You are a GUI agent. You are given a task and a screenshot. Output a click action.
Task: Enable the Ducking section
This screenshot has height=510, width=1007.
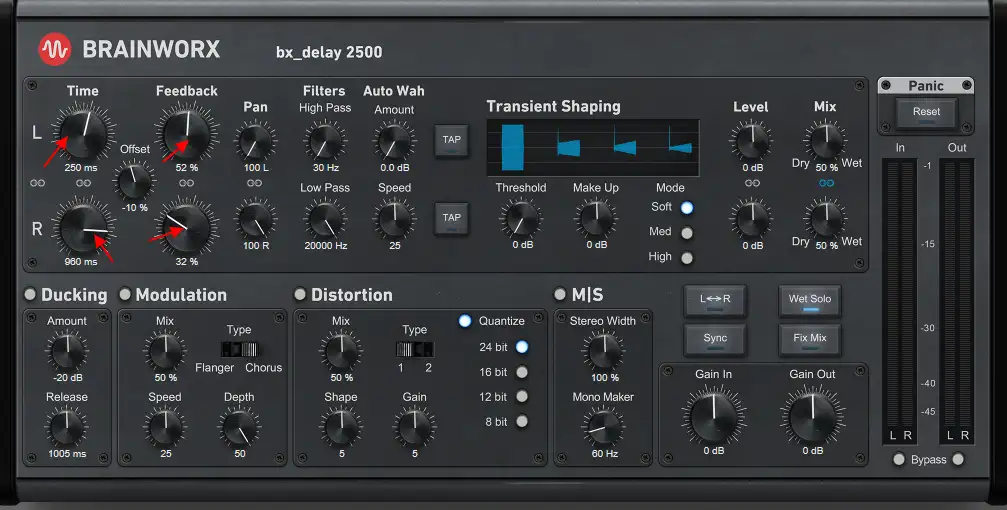pos(30,294)
